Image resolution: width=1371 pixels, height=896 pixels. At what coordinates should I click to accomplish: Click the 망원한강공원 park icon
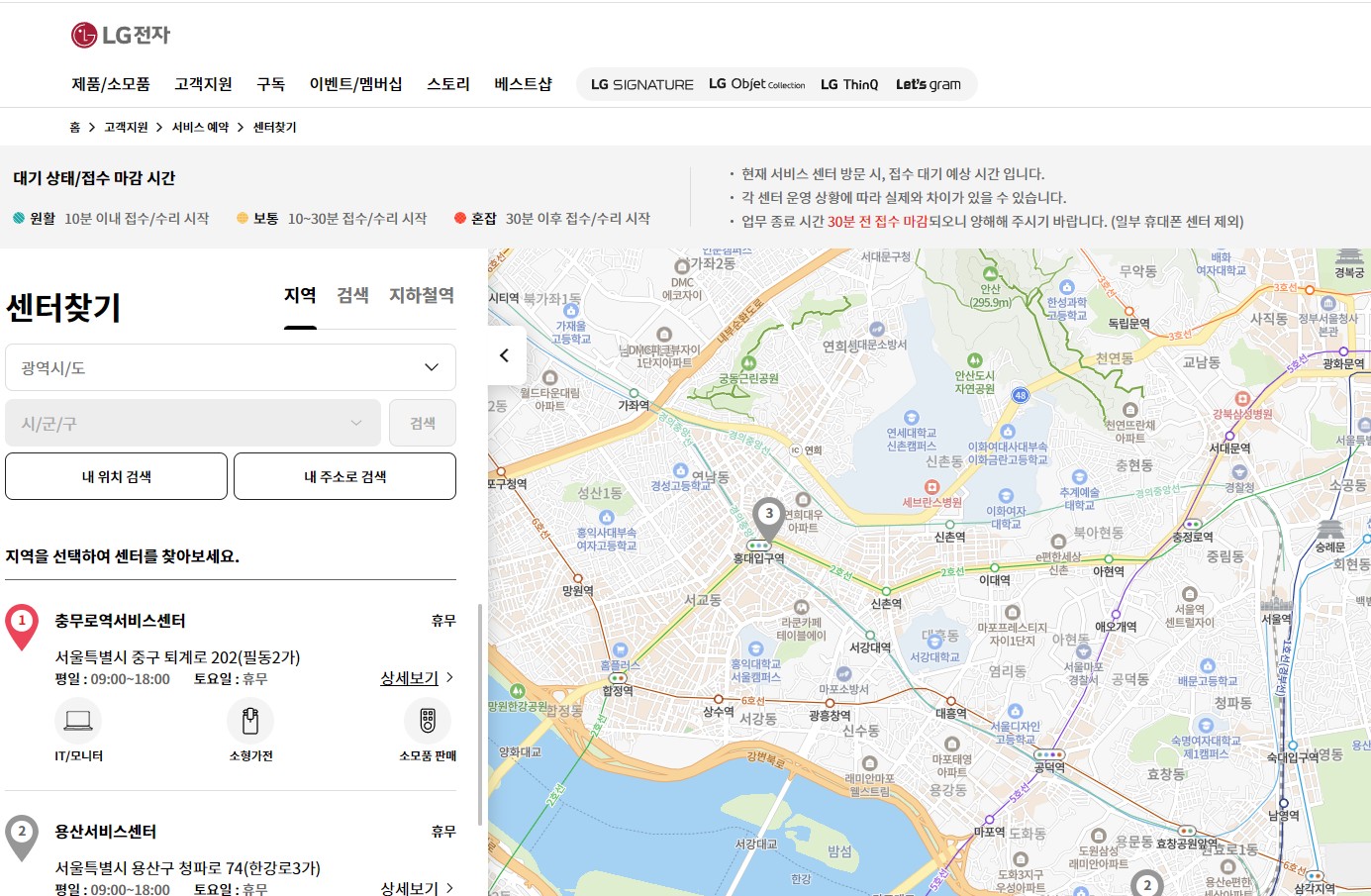pyautogui.click(x=517, y=691)
